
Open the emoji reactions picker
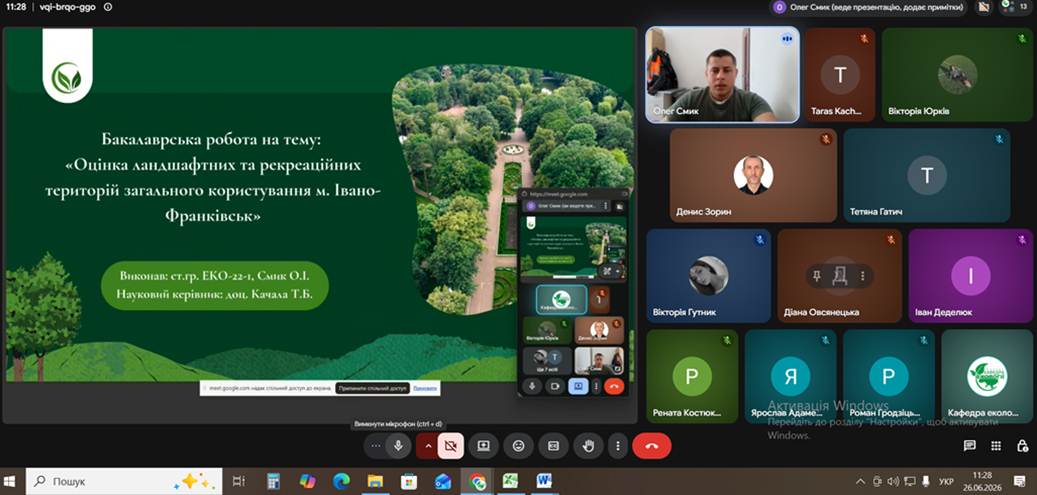point(518,446)
